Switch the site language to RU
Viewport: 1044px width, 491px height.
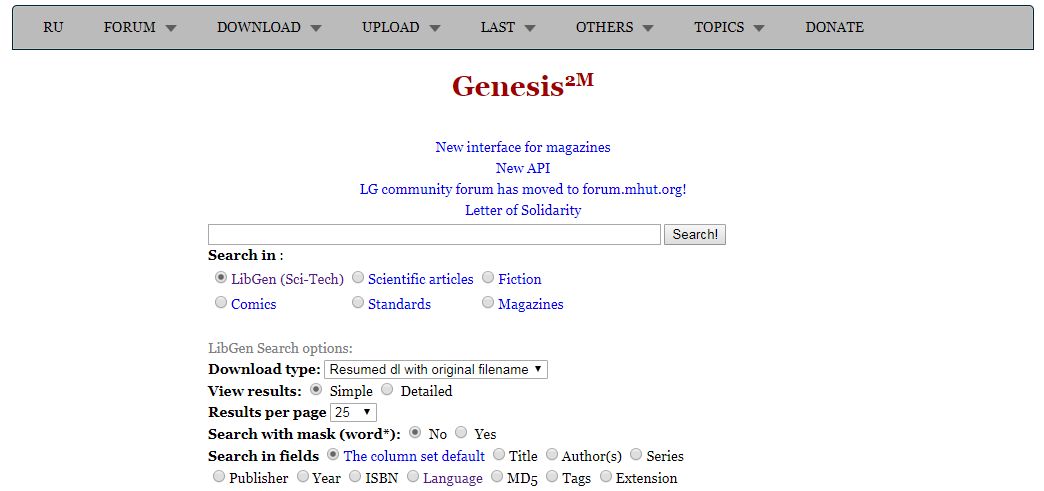click(53, 27)
